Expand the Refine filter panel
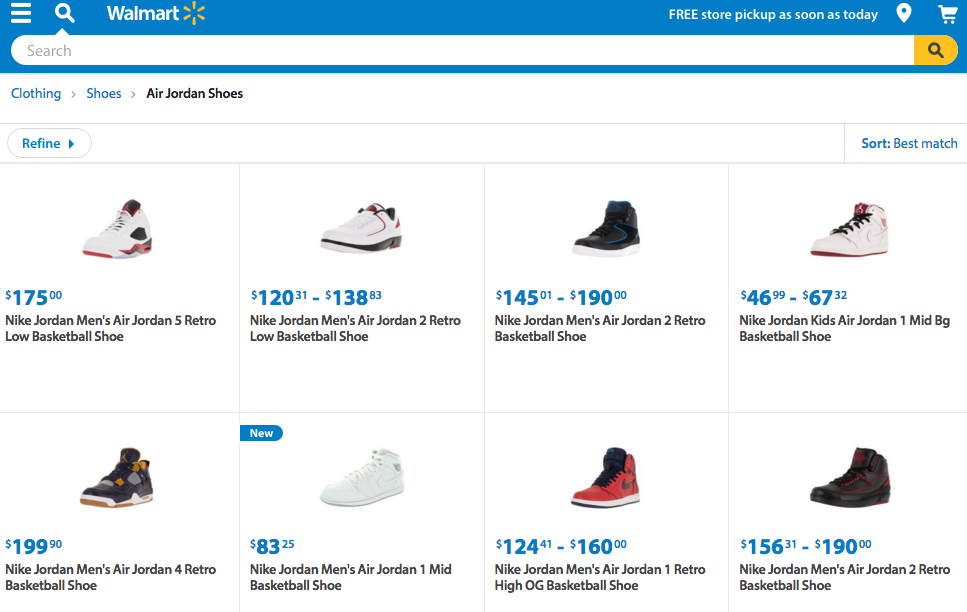967x612 pixels. [49, 143]
